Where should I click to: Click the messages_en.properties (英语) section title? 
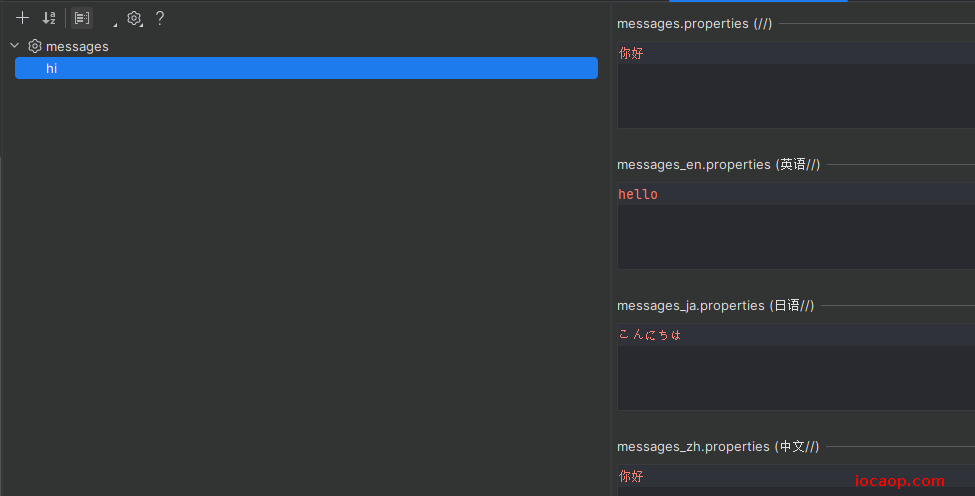point(718,165)
